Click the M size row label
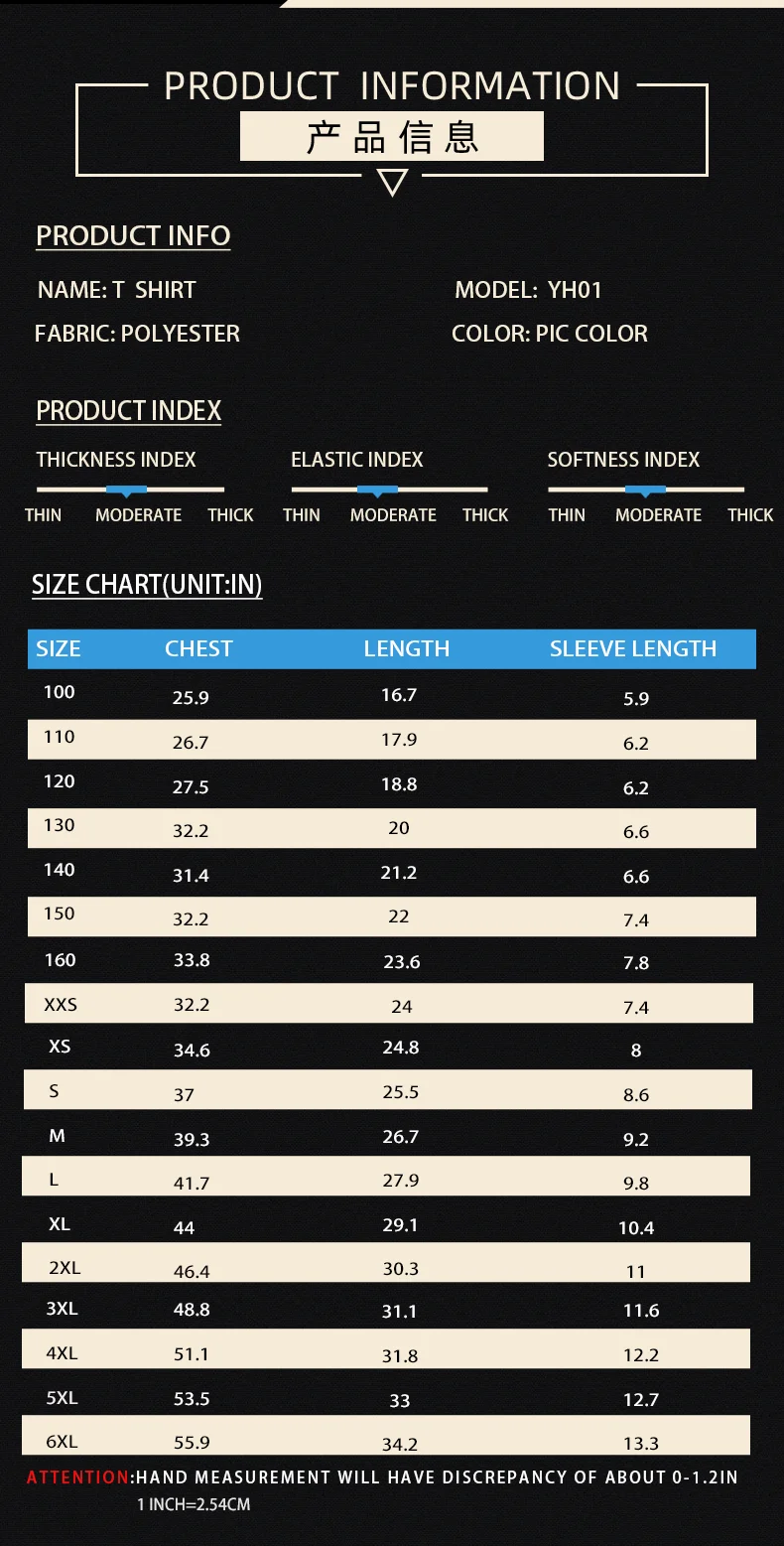This screenshot has width=784, height=1546. point(57,1136)
